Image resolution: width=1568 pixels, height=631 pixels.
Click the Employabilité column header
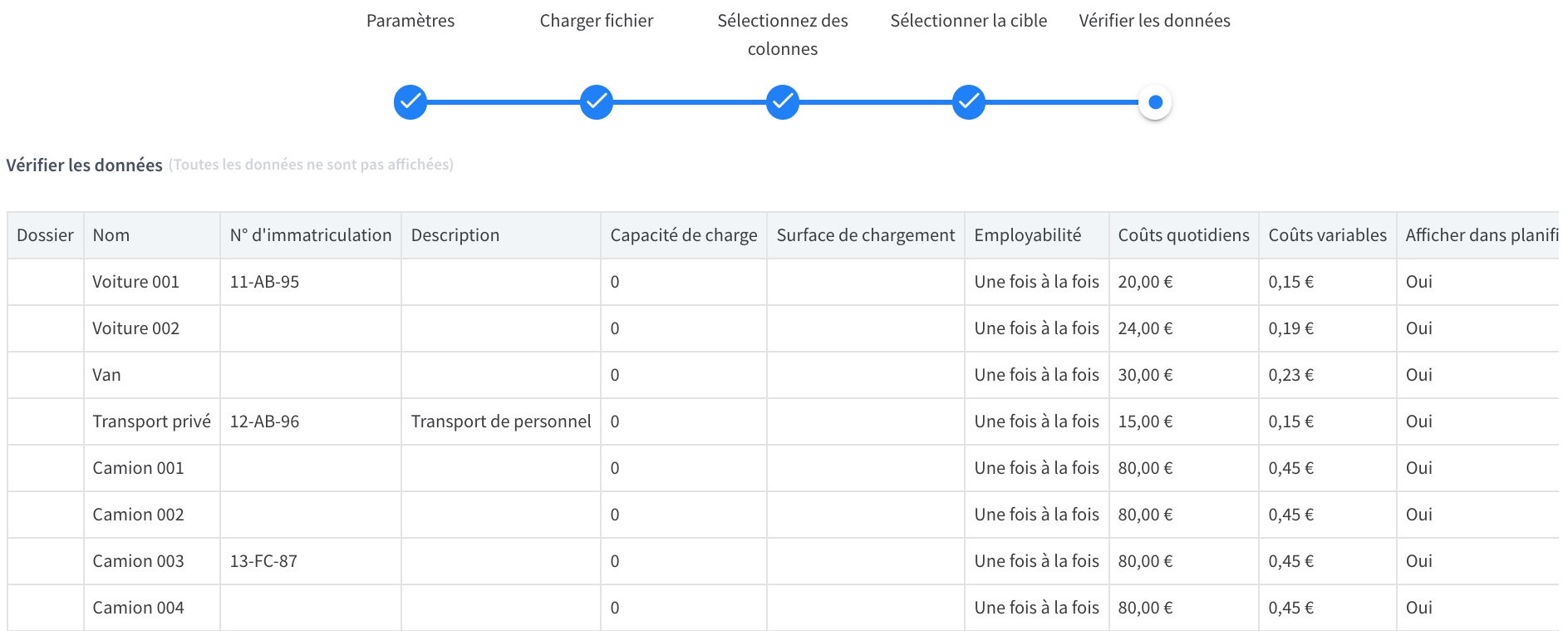point(1037,235)
